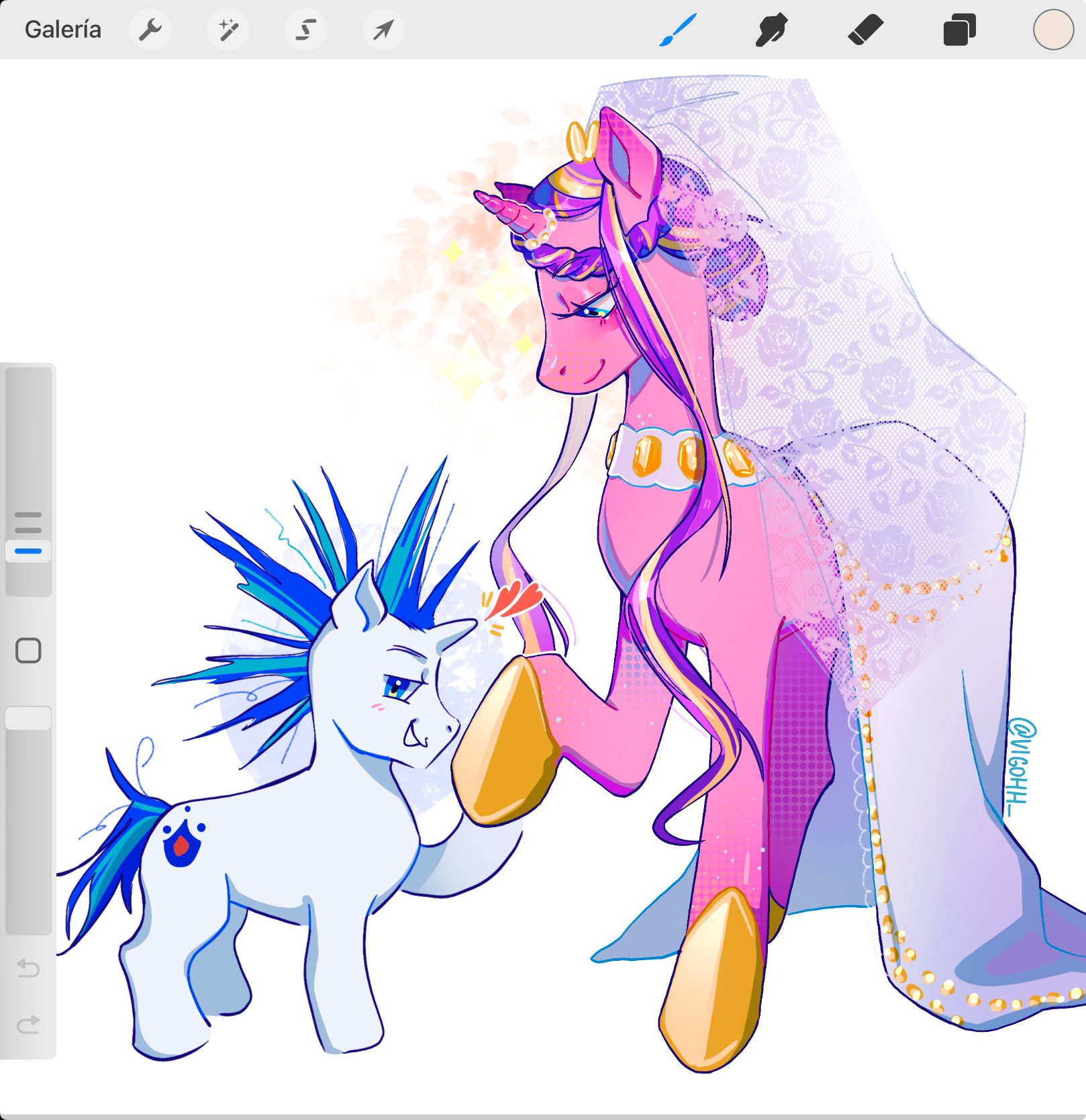This screenshot has width=1086, height=1120.
Task: Open the active color swatch
Action: [1053, 30]
